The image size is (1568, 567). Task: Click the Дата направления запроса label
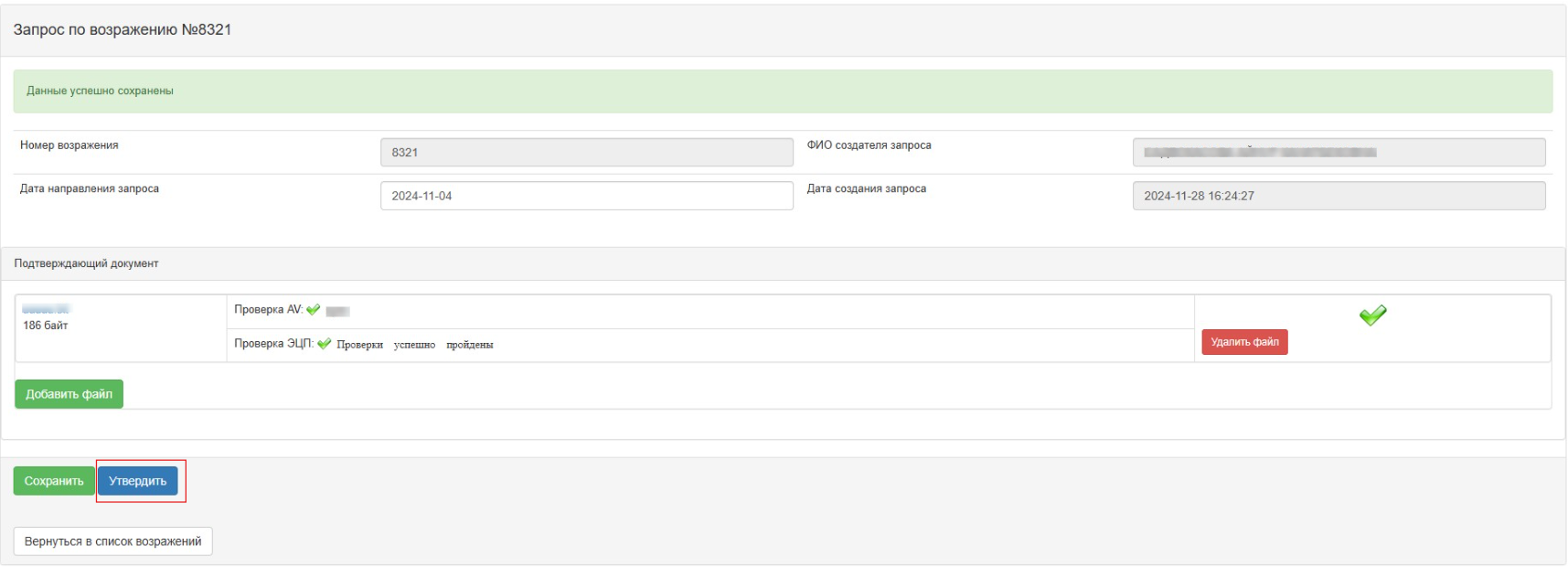(x=90, y=188)
